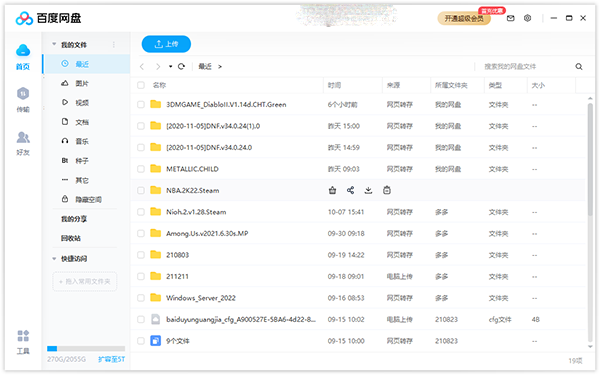Click folder icon of 210803
This screenshot has width=600, height=375.
(155, 254)
